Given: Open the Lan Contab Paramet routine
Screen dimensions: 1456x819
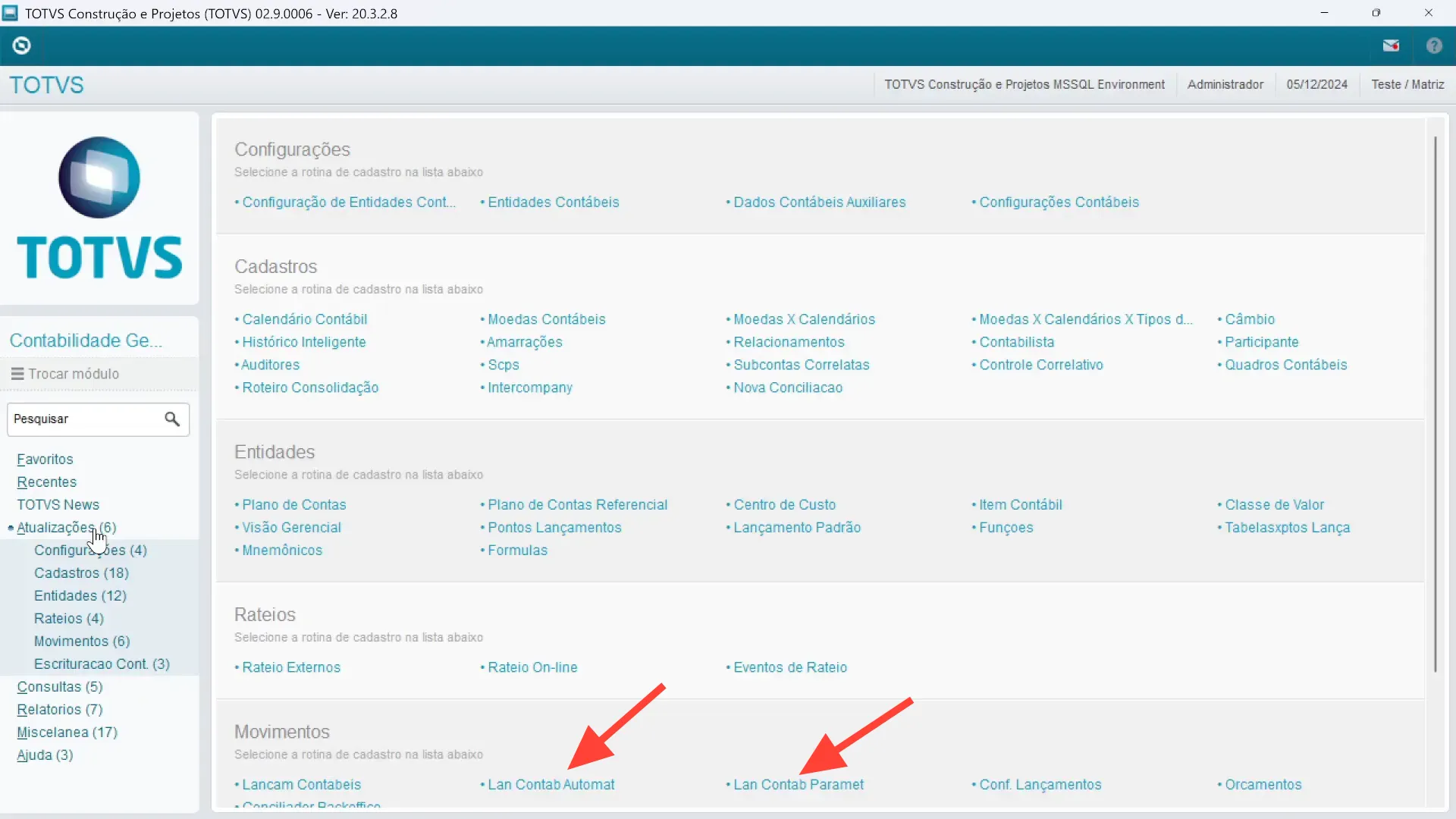Looking at the screenshot, I should point(798,785).
